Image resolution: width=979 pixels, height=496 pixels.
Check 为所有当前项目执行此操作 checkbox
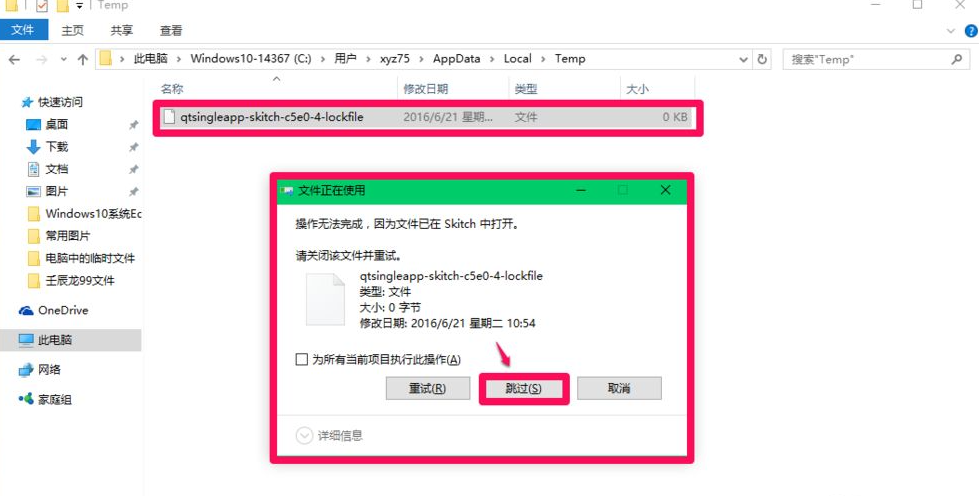point(302,360)
